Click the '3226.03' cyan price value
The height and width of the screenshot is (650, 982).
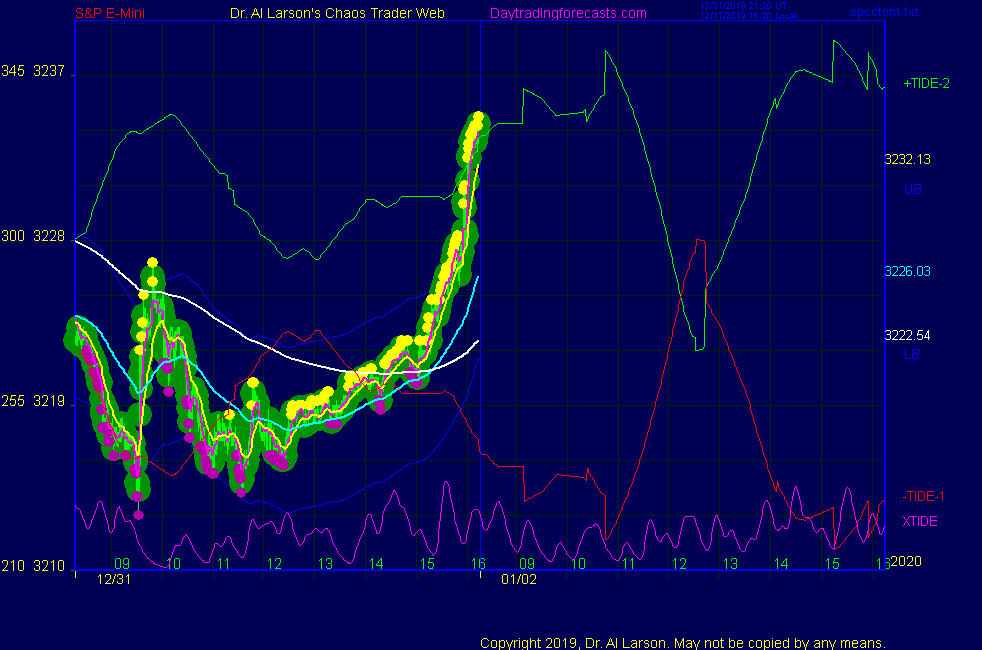[x=907, y=271]
